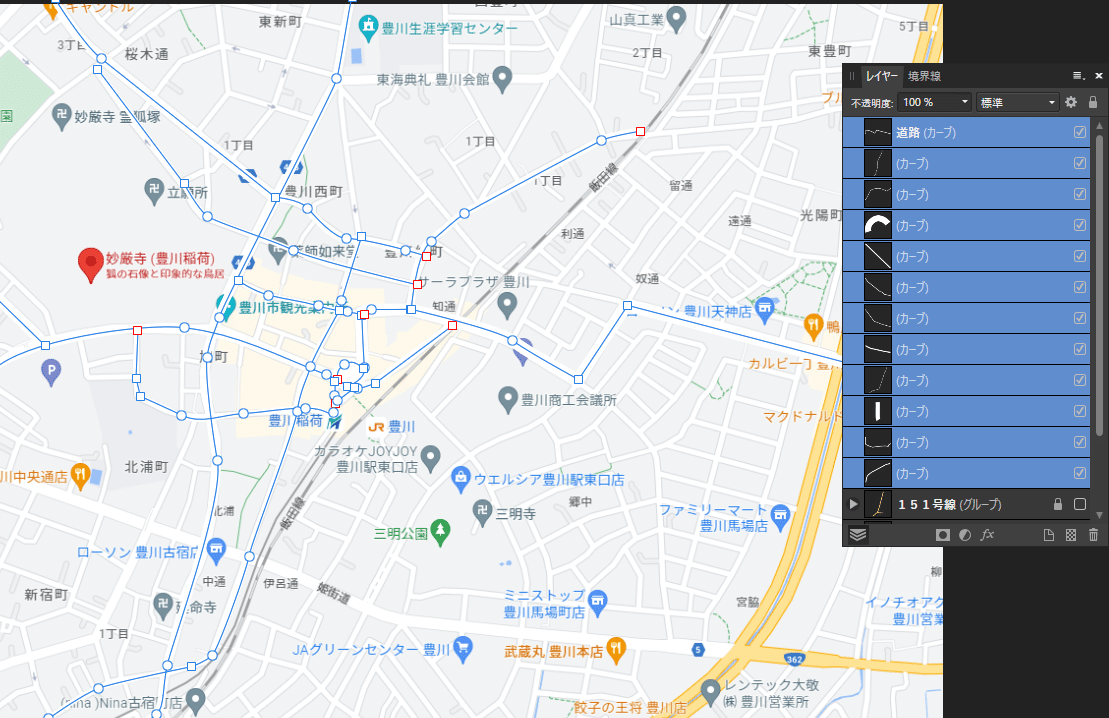
Task: Switch to the 境界線 tab
Action: click(x=924, y=76)
